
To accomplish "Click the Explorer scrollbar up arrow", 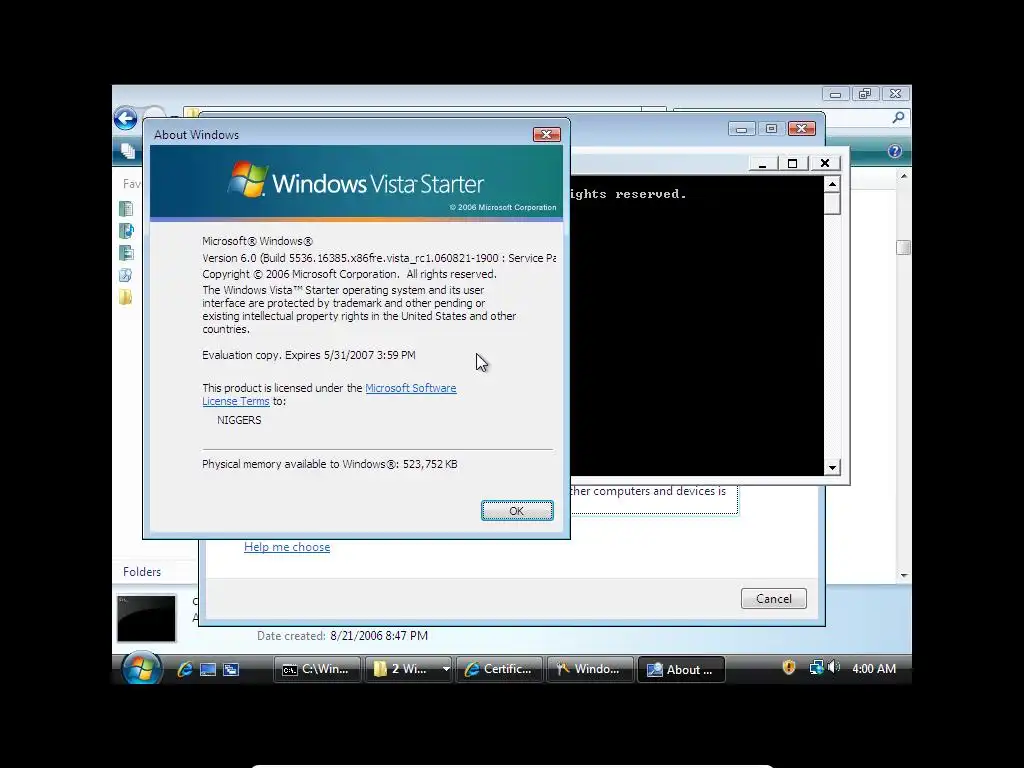I will point(904,176).
